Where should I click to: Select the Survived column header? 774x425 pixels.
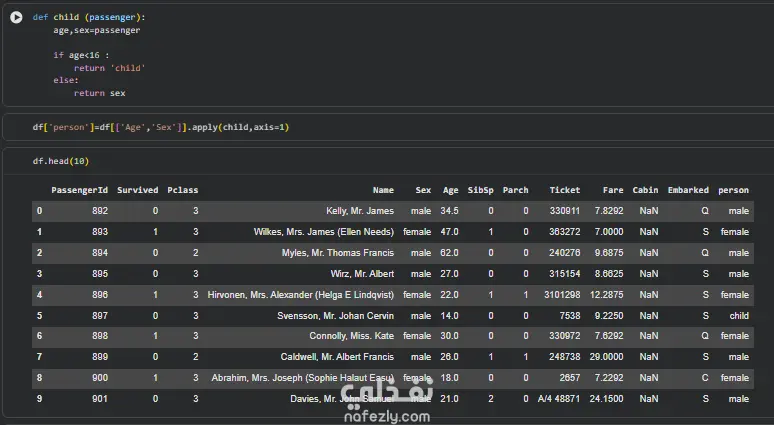tap(138, 190)
